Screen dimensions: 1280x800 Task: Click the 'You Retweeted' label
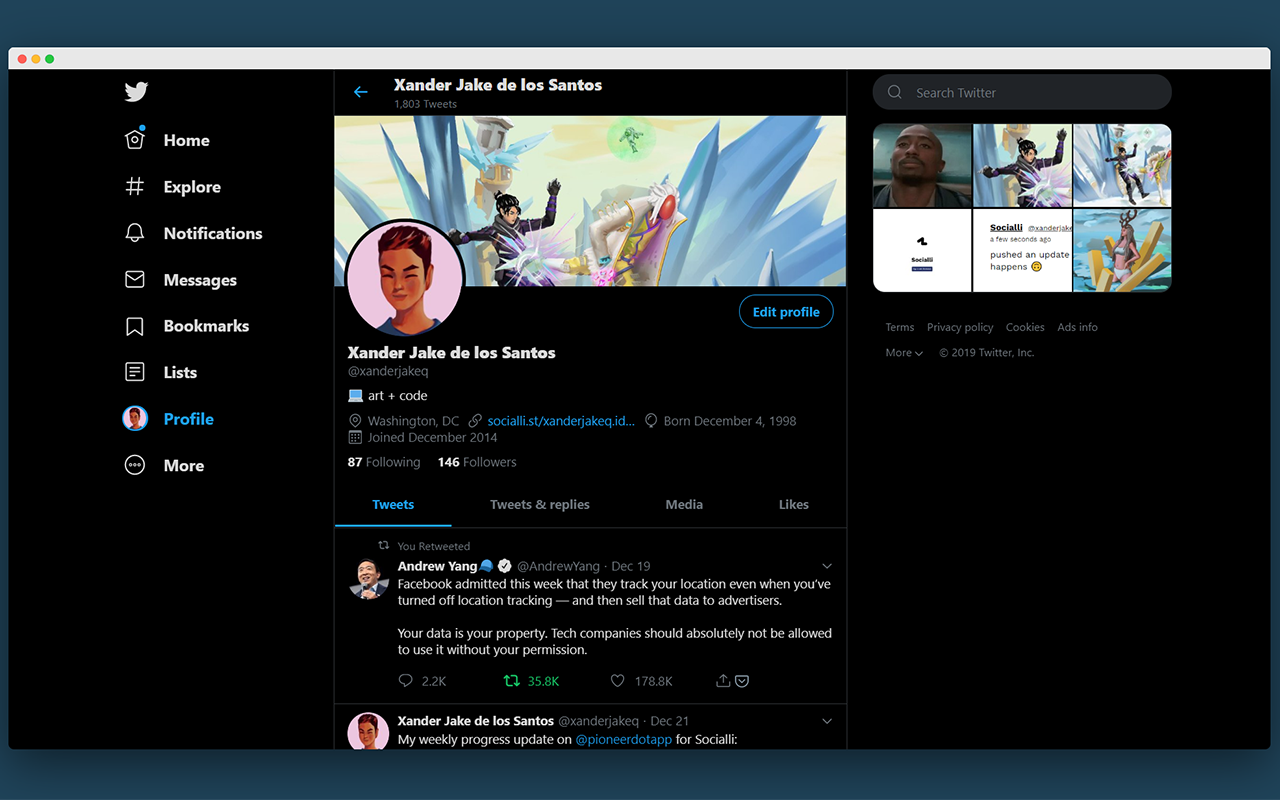(434, 546)
